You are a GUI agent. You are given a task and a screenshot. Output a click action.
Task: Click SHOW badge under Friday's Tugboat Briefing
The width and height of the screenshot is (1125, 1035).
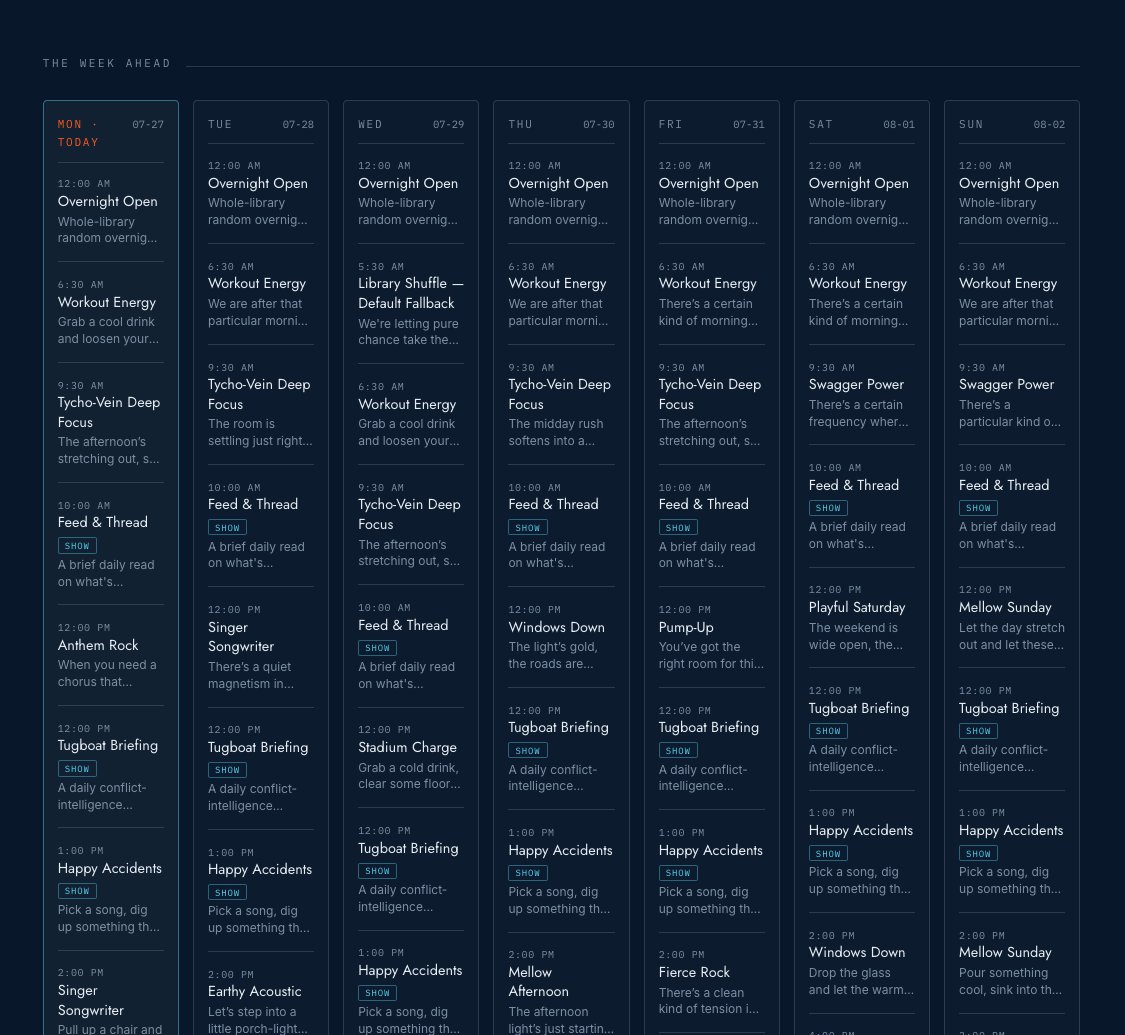coord(678,751)
